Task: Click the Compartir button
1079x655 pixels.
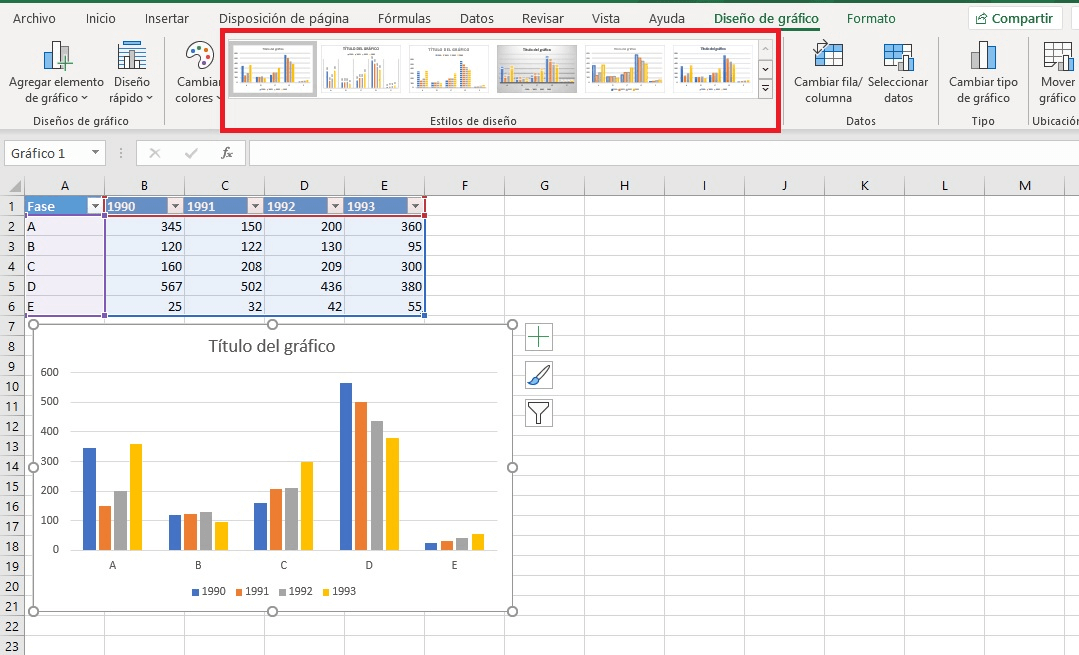Action: [x=1014, y=19]
